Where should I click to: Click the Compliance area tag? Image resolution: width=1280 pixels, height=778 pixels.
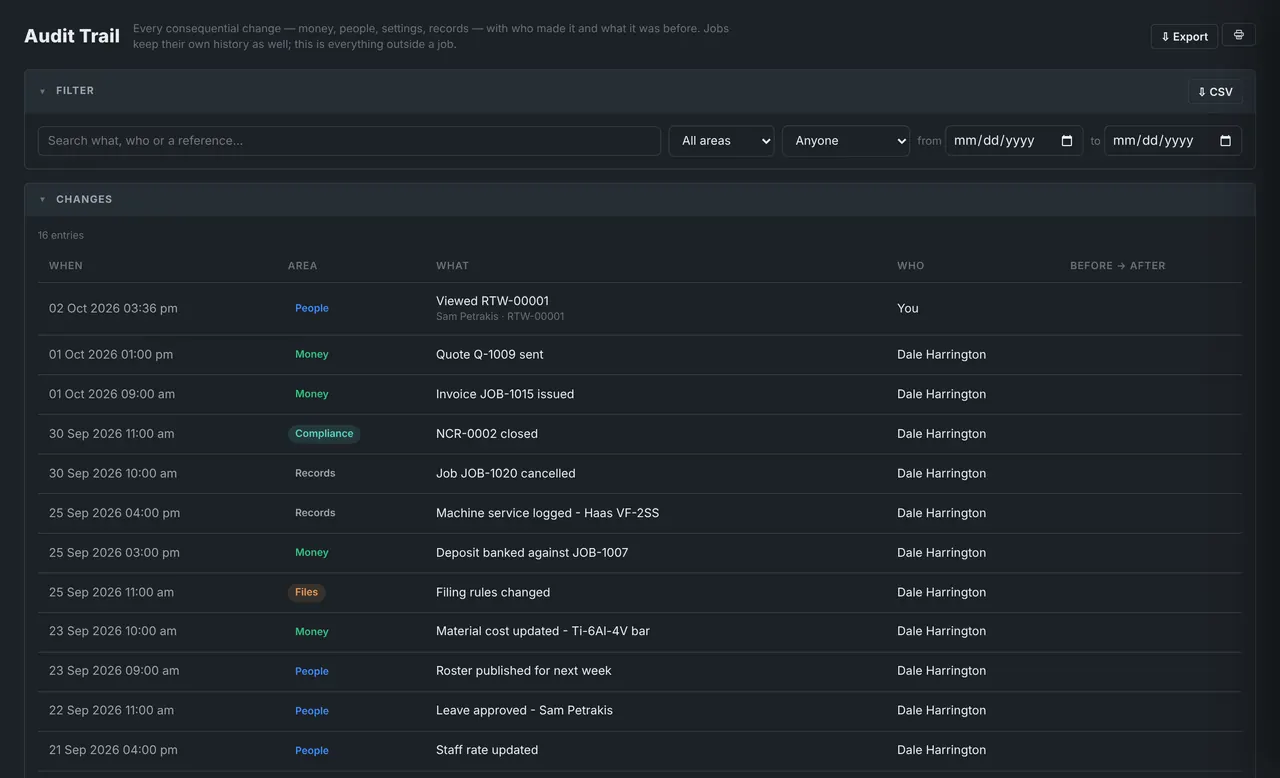324,434
